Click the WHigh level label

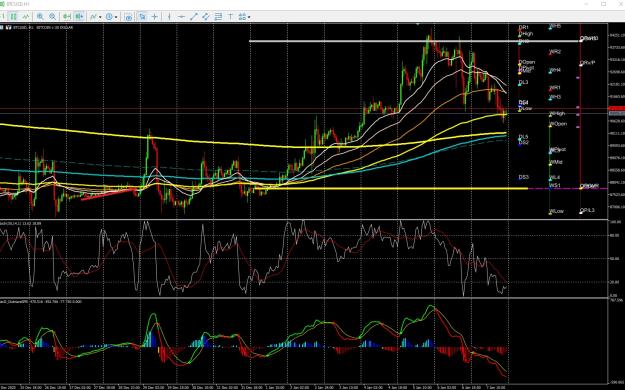[x=557, y=114]
